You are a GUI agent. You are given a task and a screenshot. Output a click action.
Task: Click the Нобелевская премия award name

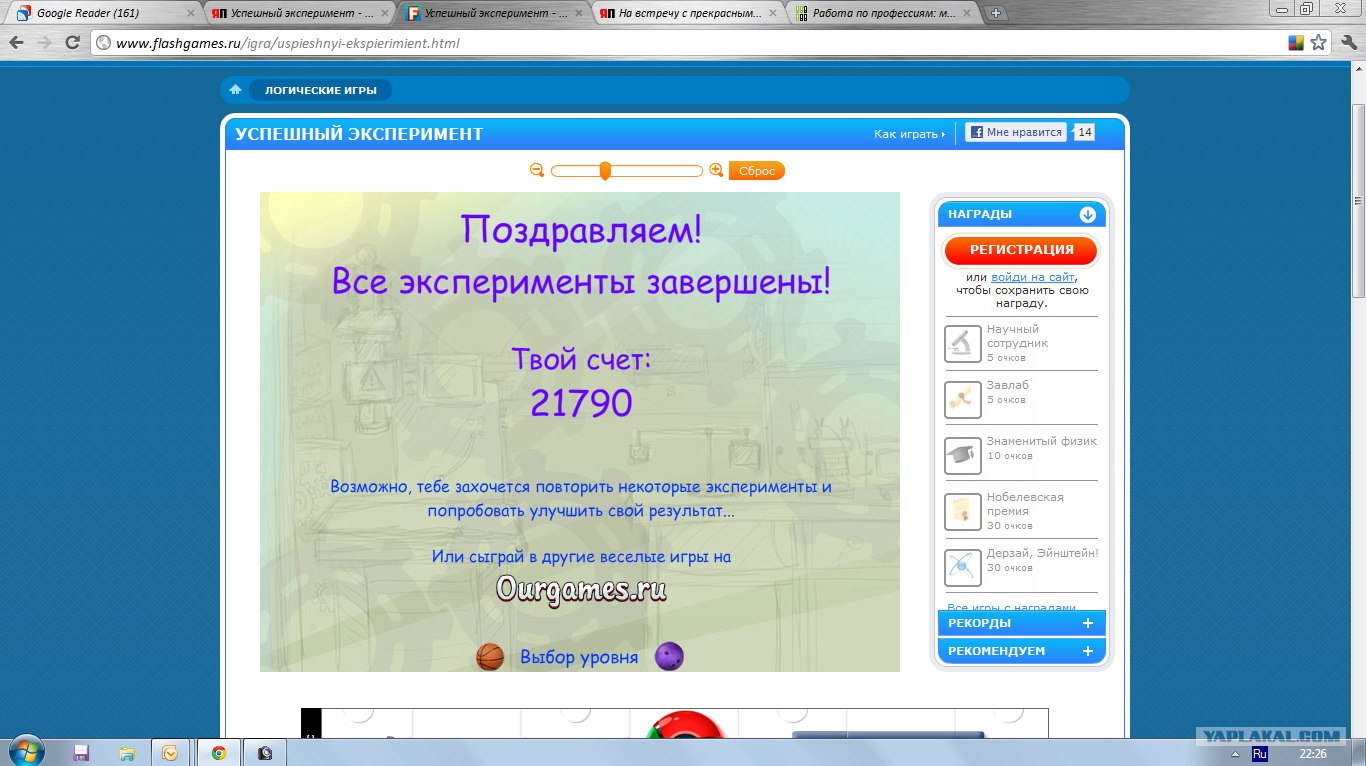[x=1025, y=504]
